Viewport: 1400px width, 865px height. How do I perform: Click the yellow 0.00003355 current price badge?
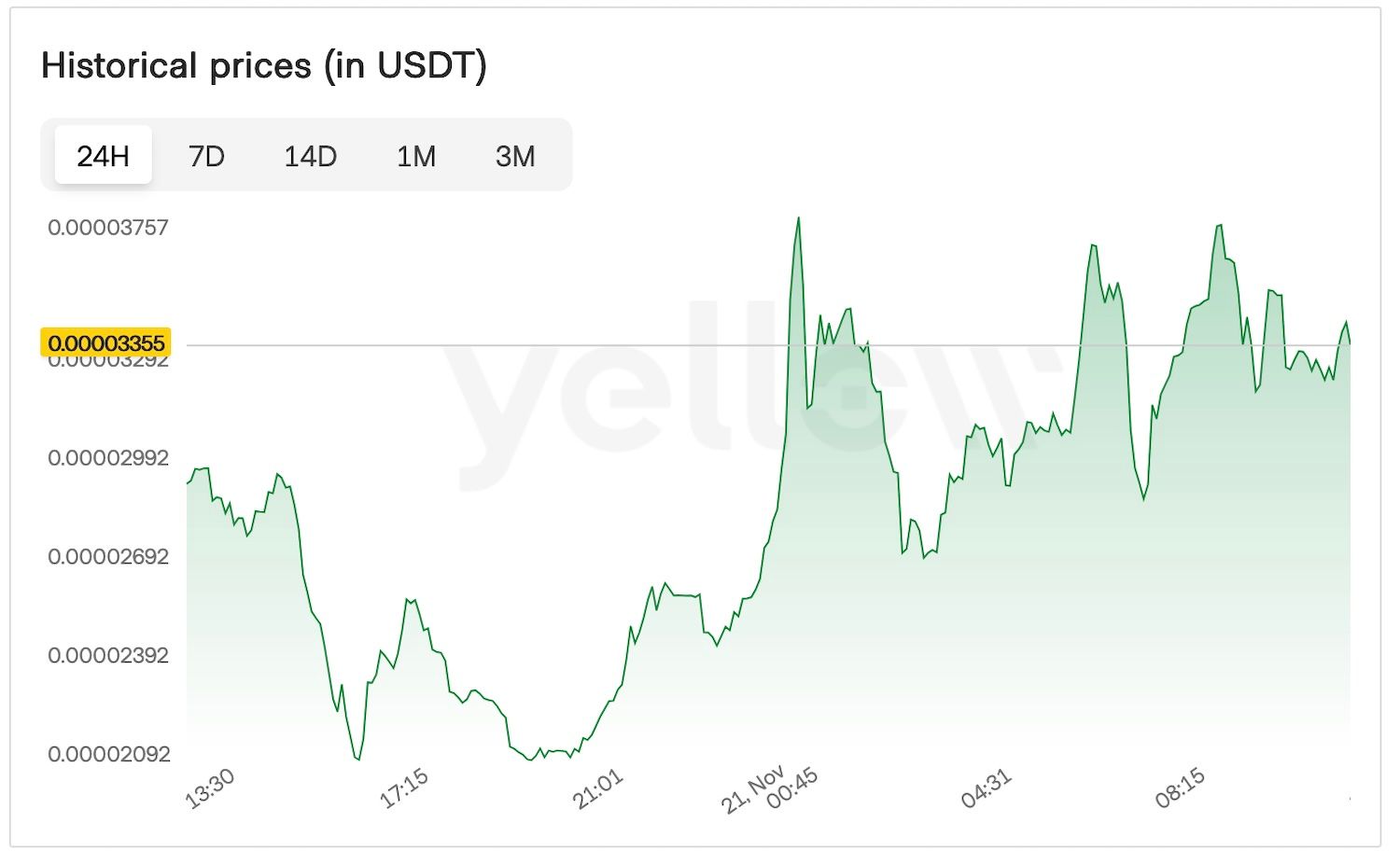pyautogui.click(x=105, y=342)
